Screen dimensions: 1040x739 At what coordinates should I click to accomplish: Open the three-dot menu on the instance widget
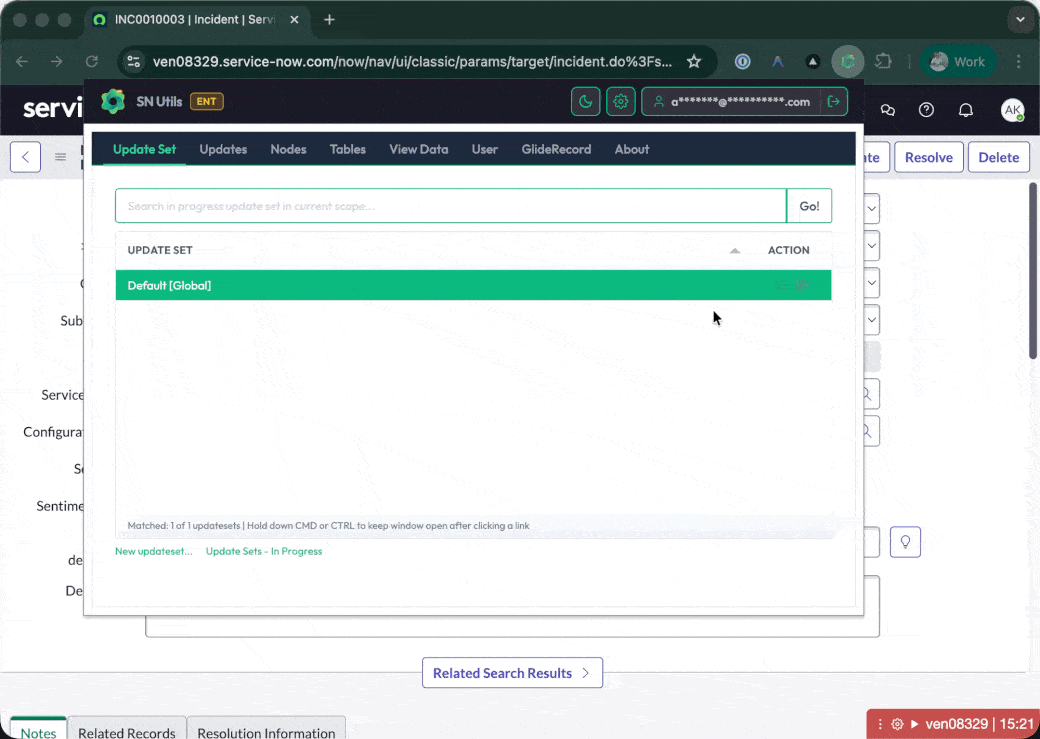click(881, 724)
